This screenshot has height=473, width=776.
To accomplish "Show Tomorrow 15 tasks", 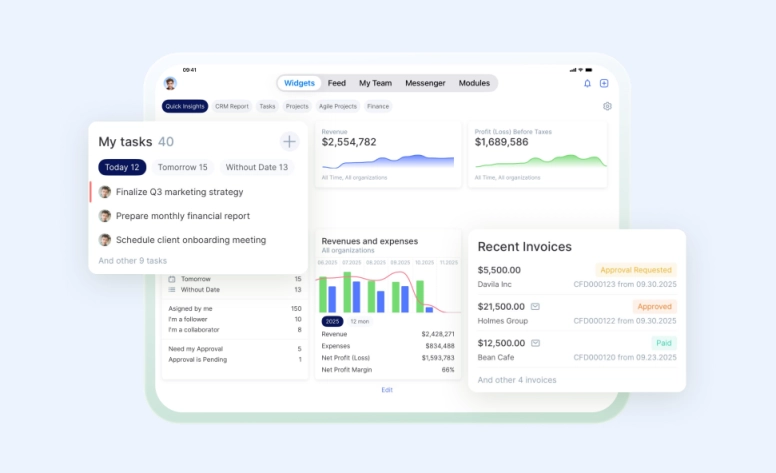I will point(183,167).
